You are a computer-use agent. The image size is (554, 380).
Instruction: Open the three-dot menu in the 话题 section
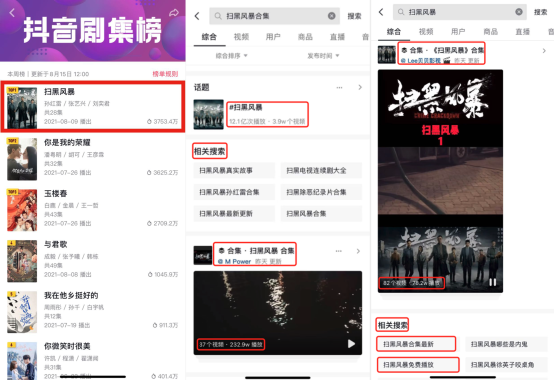[339, 87]
